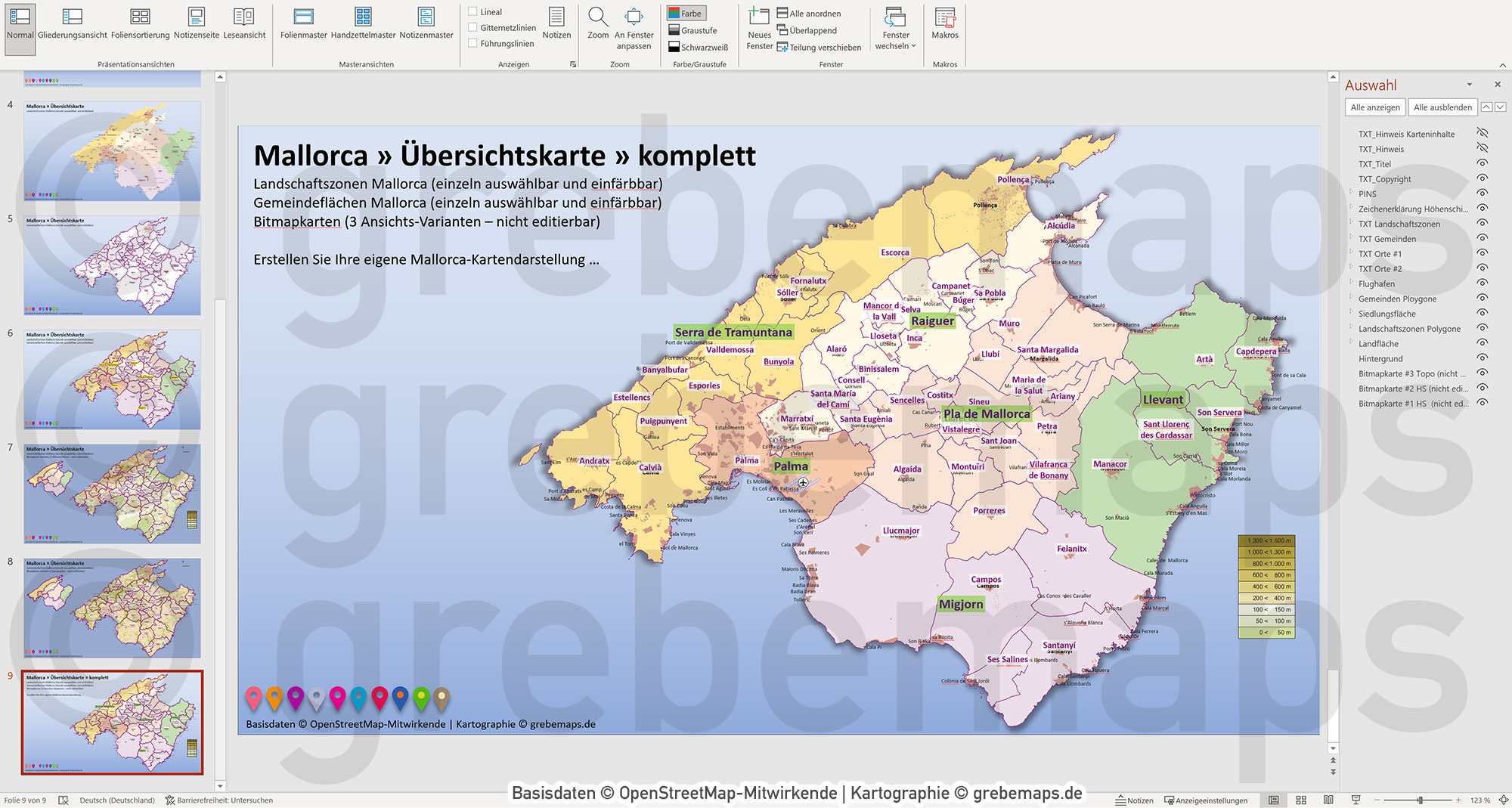Switch to Foliensortierung view
The width and height of the screenshot is (1512, 808).
click(x=139, y=23)
